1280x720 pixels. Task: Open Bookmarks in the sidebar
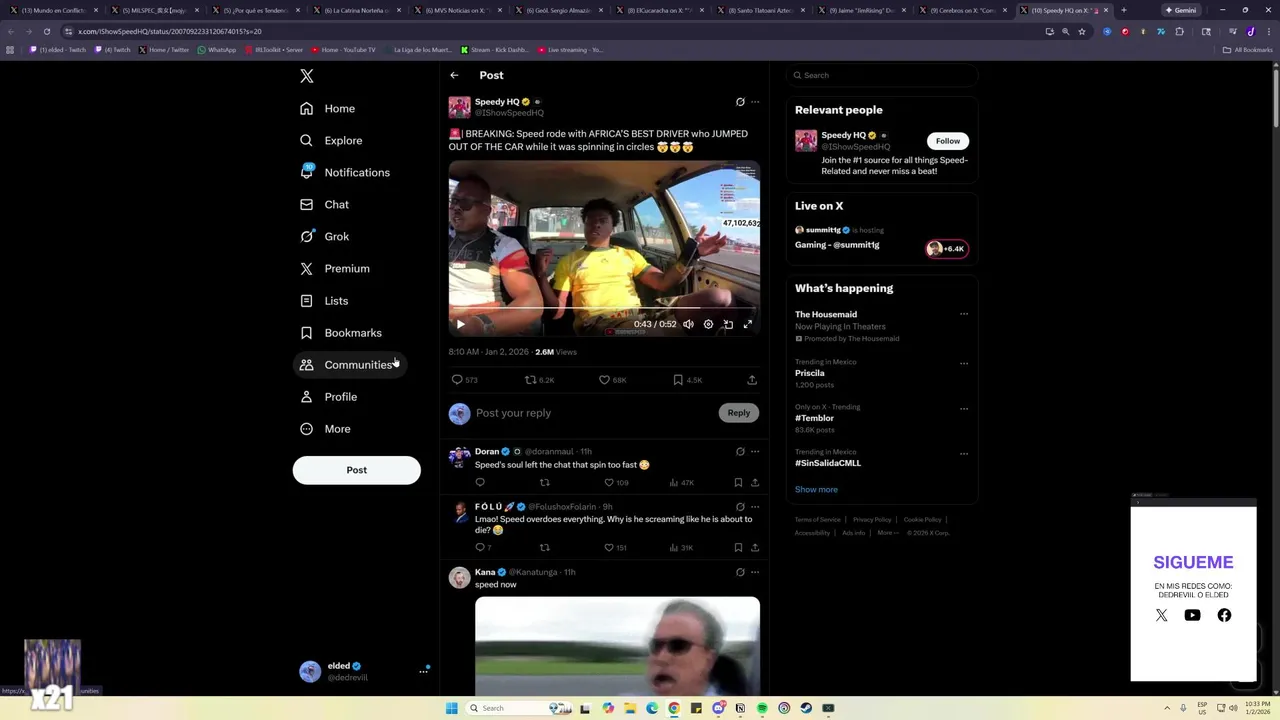point(341,332)
